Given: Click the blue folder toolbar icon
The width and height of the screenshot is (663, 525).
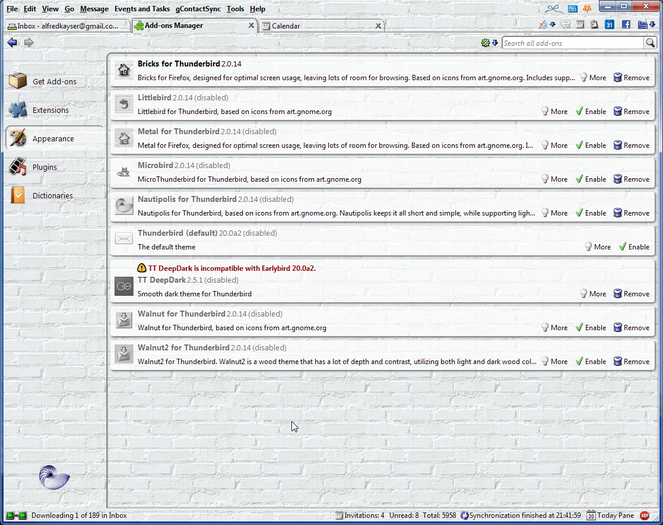Looking at the screenshot, I should click(x=642, y=25).
